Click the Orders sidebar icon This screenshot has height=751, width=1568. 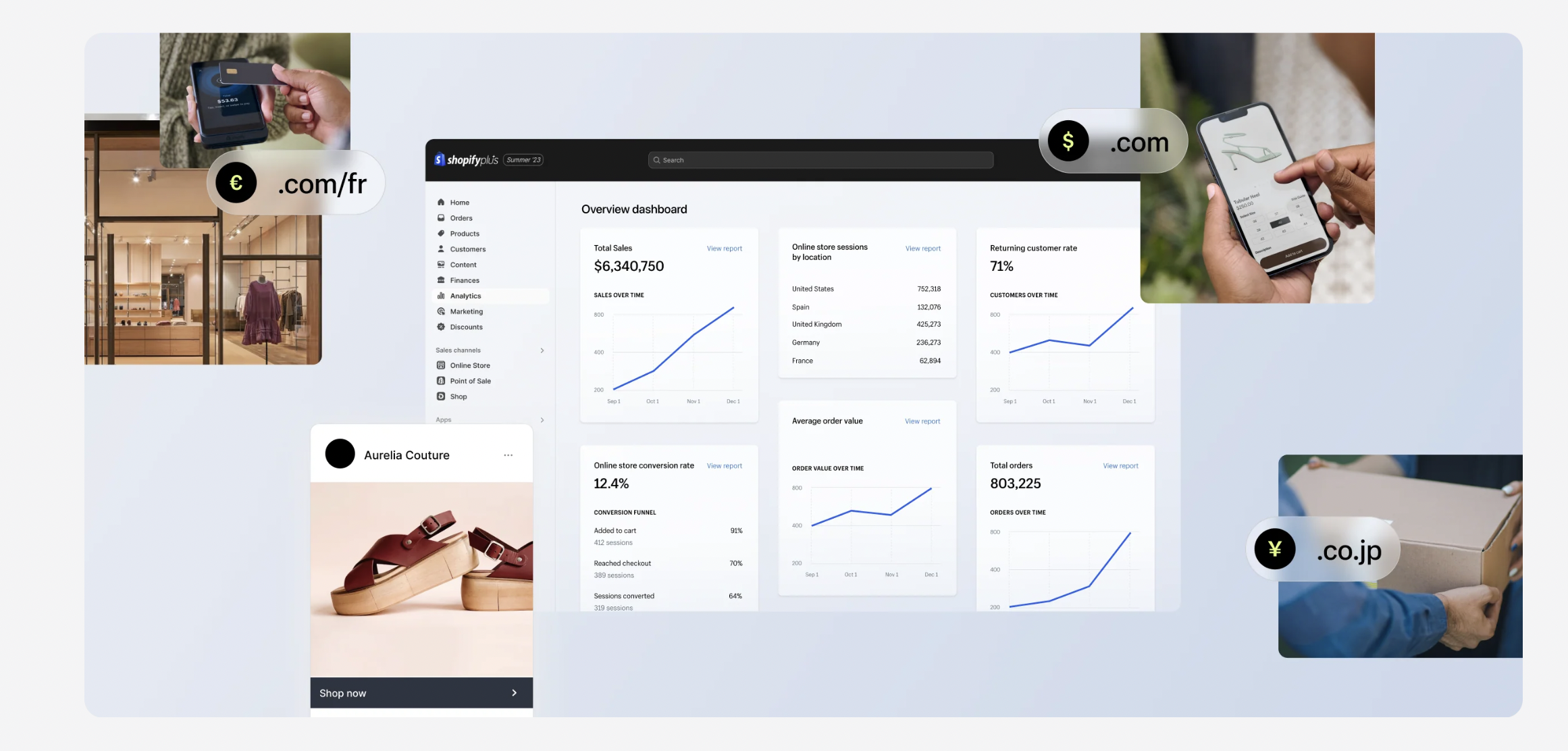click(440, 218)
